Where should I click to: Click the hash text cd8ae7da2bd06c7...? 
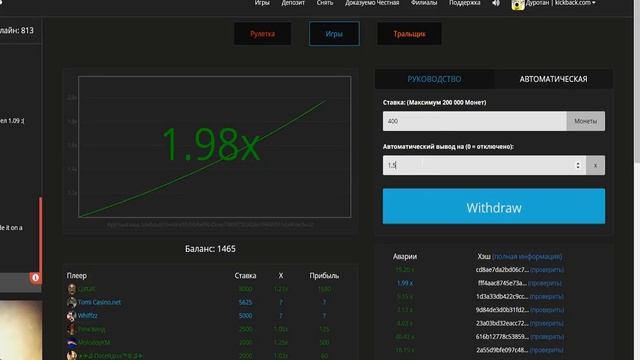(x=502, y=270)
